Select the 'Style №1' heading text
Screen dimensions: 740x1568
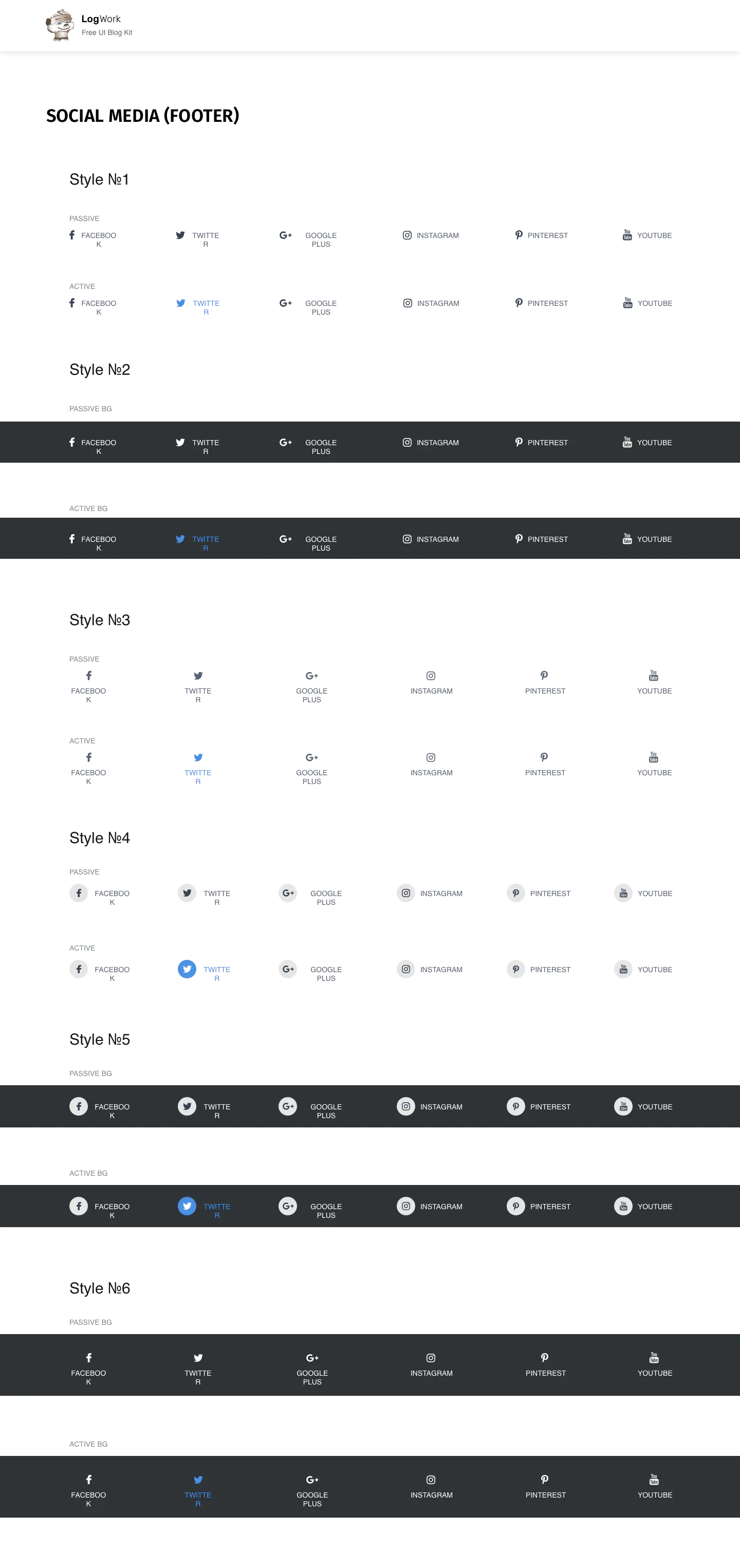(99, 179)
